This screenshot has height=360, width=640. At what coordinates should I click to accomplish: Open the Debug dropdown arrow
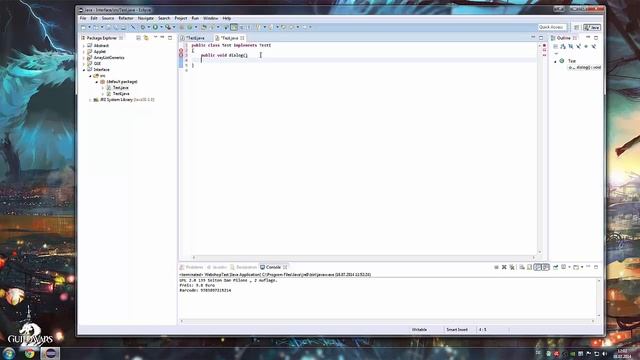tap(149, 27)
